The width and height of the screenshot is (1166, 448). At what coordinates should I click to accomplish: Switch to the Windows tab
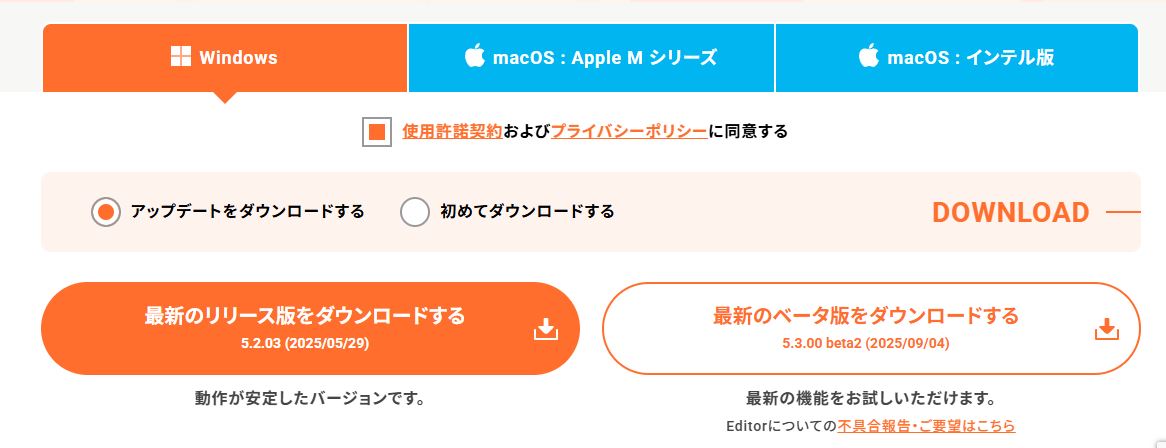point(225,58)
